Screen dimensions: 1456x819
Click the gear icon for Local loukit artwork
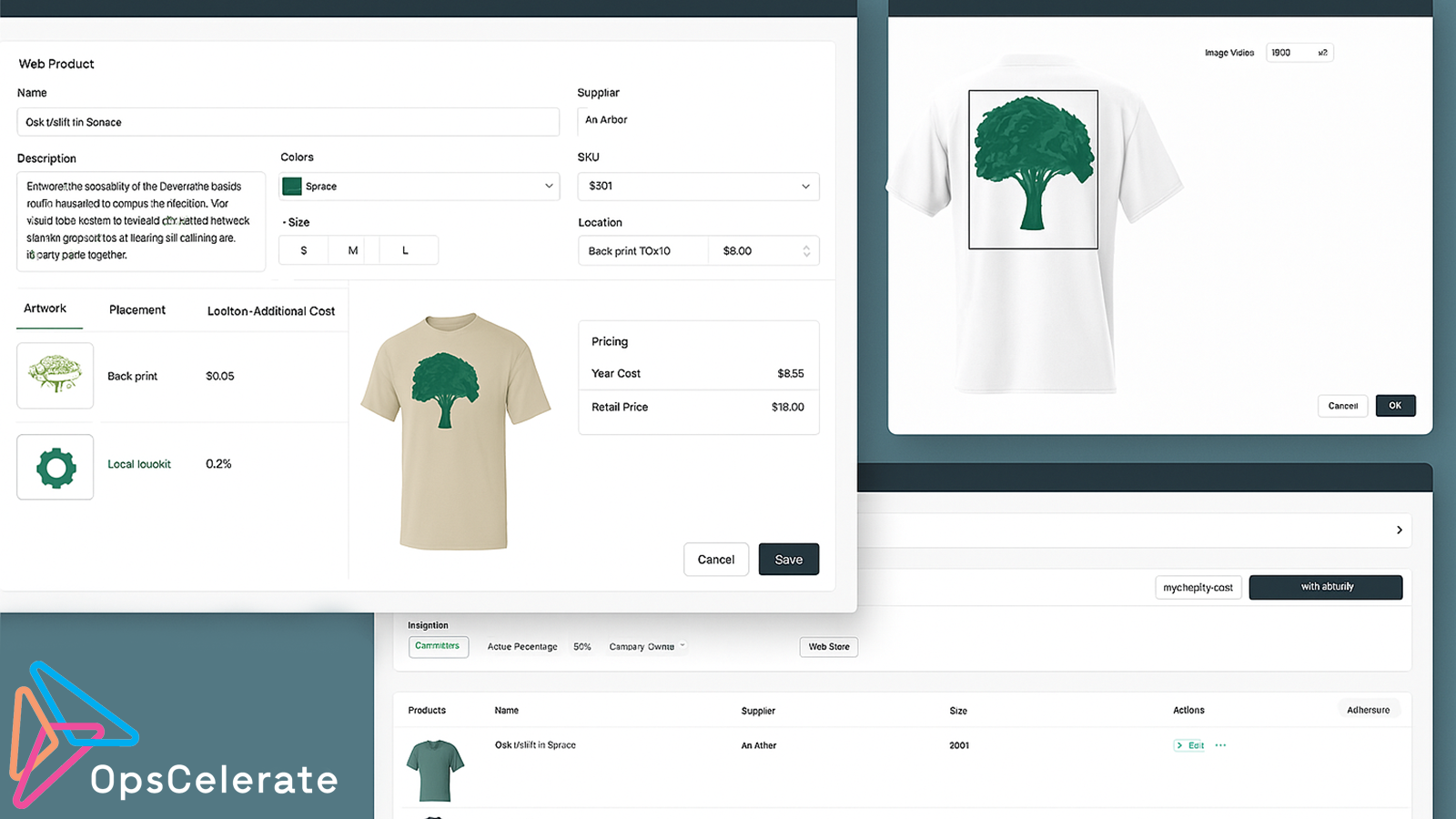pos(55,467)
